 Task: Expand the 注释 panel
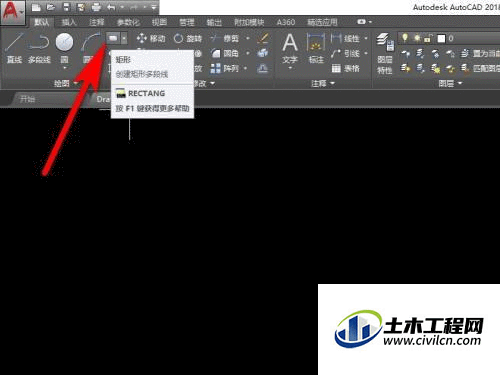(x=323, y=83)
